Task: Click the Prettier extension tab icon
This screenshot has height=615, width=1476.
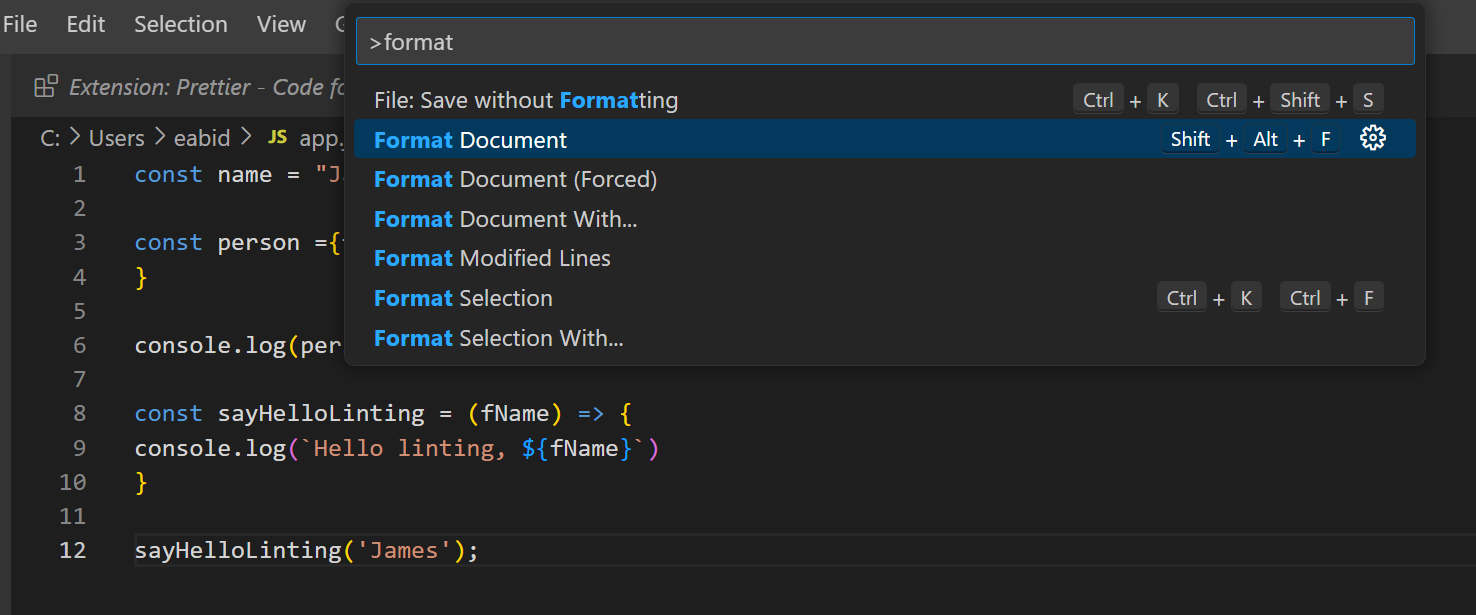Action: pyautogui.click(x=46, y=87)
